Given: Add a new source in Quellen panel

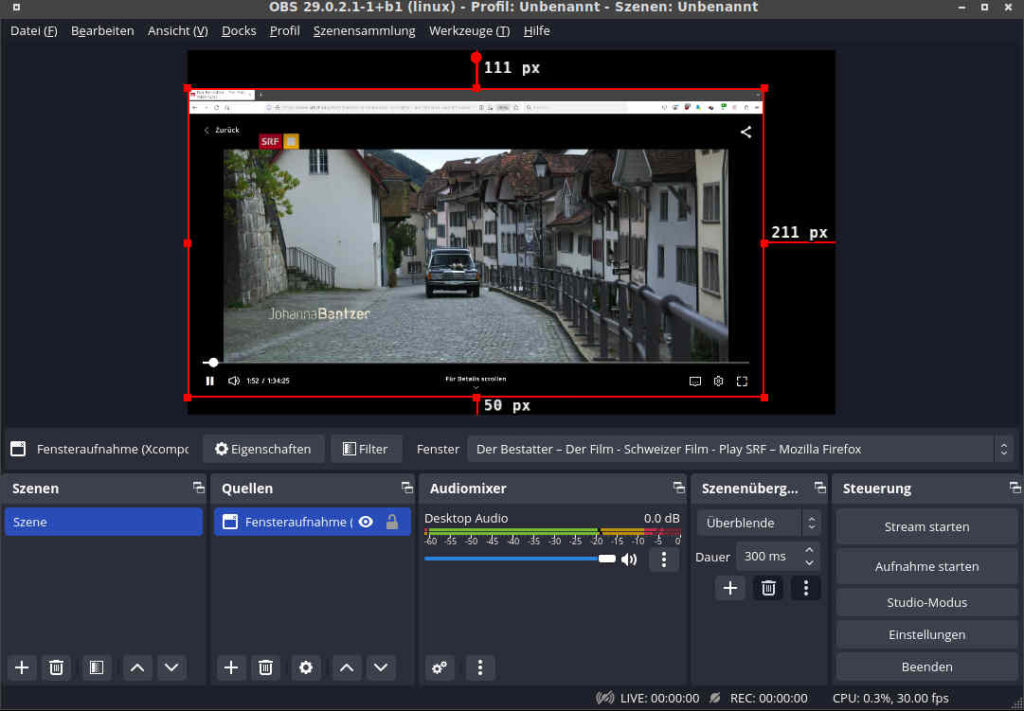Looking at the screenshot, I should point(231,667).
